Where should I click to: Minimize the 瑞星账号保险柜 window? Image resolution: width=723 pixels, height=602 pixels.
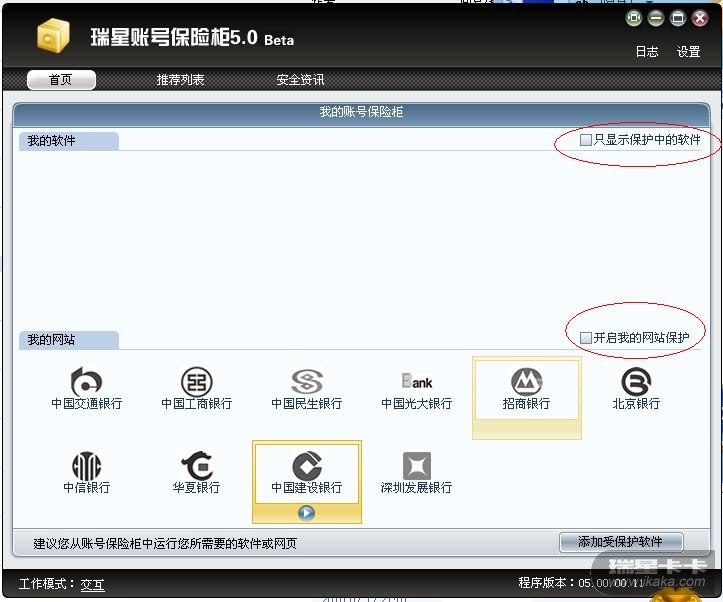coord(655,18)
